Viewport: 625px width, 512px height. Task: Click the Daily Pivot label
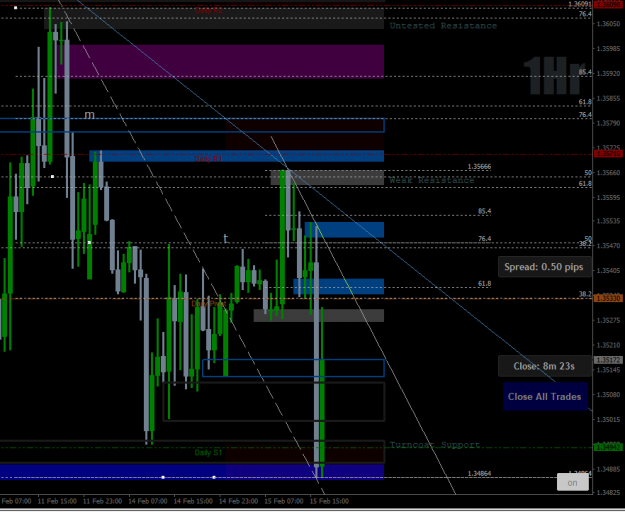tap(208, 304)
